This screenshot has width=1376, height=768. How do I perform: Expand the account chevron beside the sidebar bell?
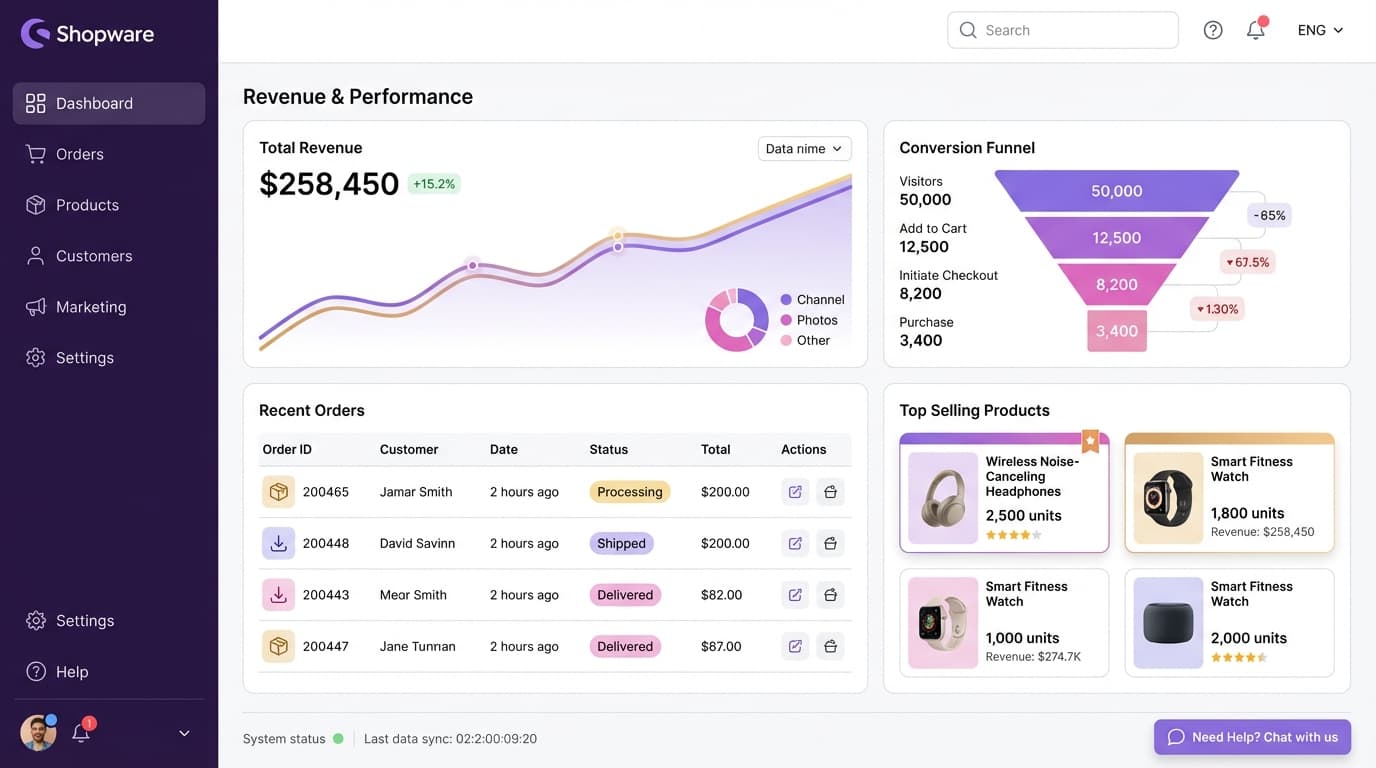184,733
